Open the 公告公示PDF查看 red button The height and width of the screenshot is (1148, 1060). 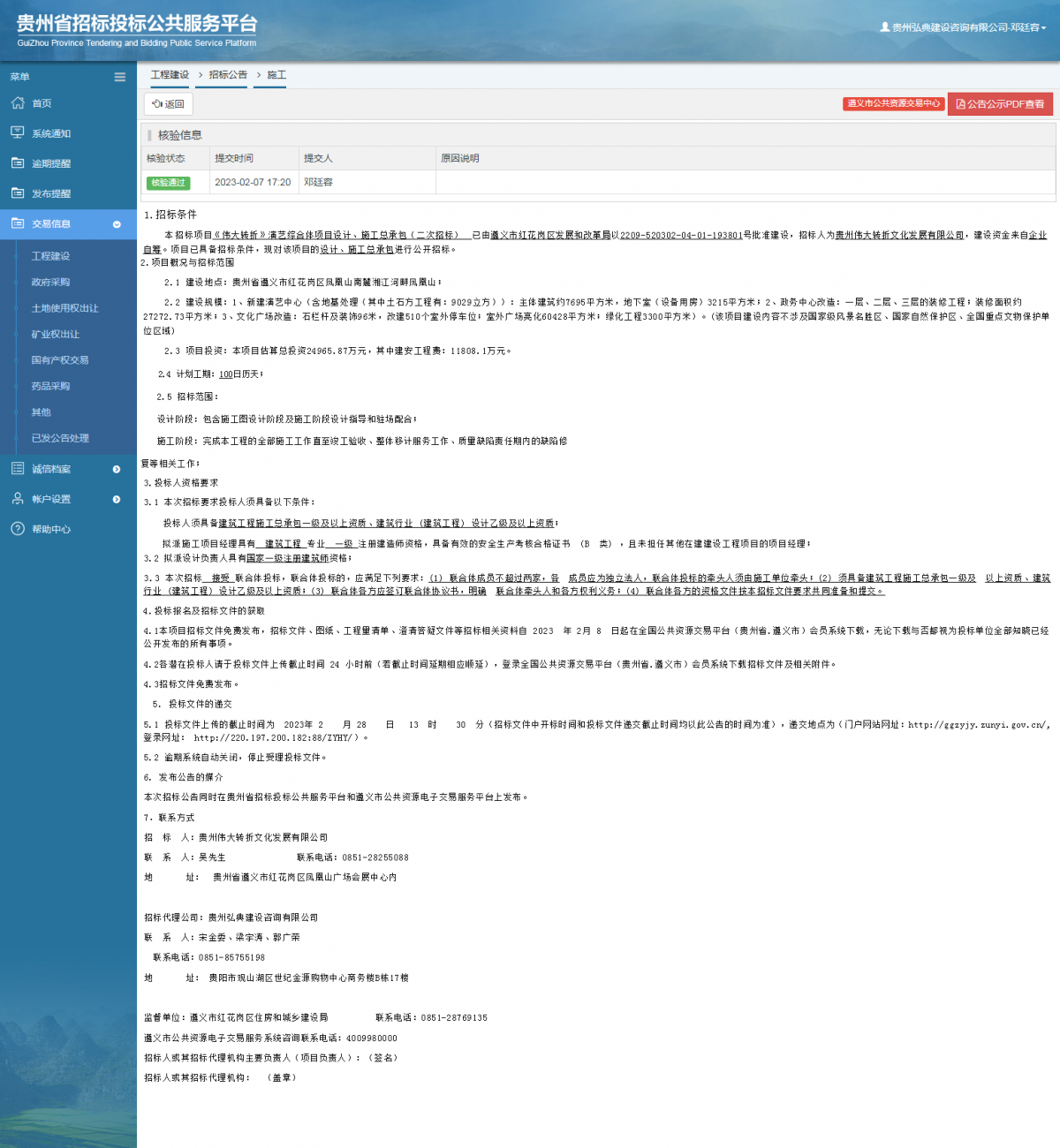point(1000,104)
